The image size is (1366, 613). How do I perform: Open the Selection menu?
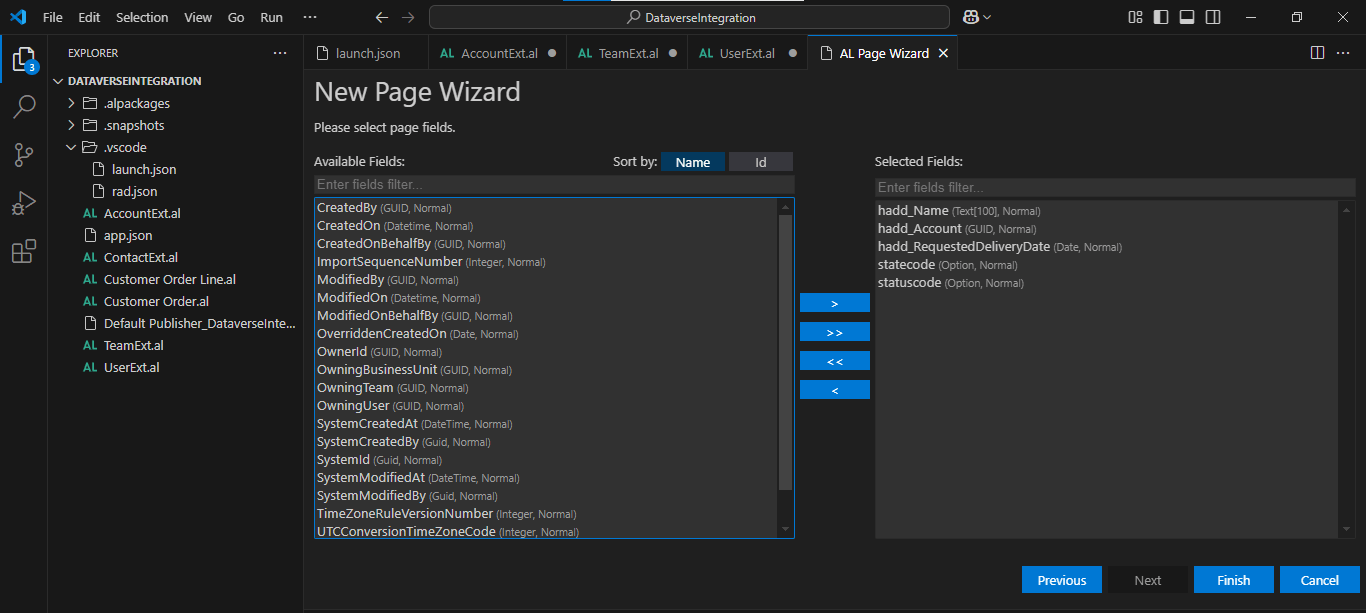142,17
